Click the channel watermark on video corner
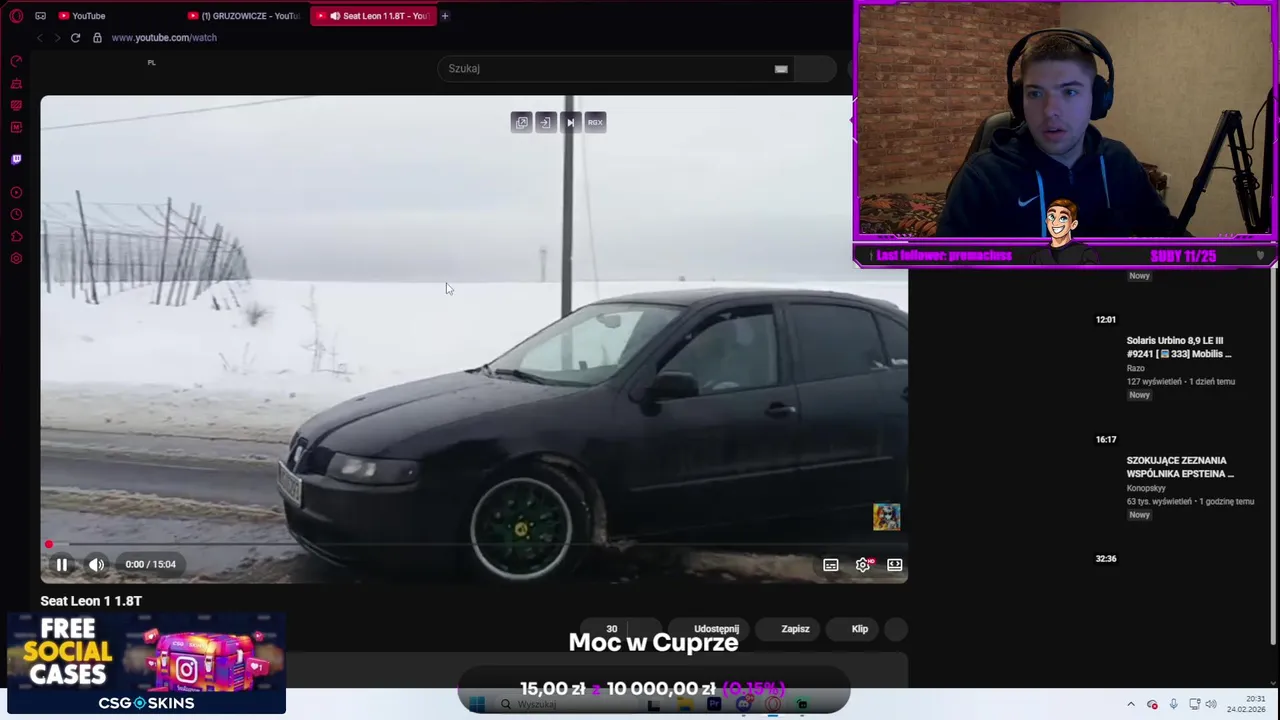The image size is (1280, 720). (x=886, y=516)
